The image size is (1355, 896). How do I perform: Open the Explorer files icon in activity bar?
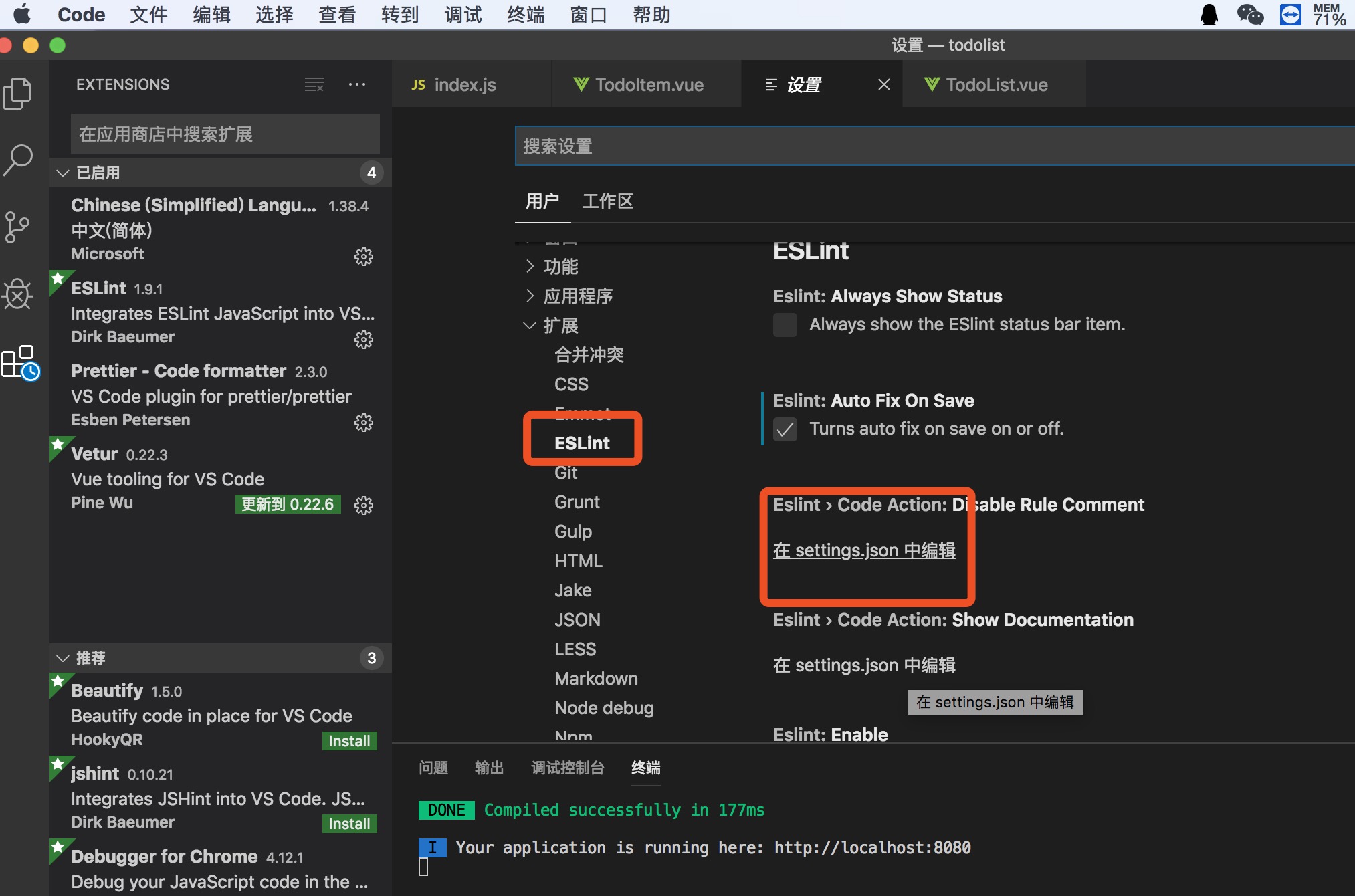tap(18, 93)
